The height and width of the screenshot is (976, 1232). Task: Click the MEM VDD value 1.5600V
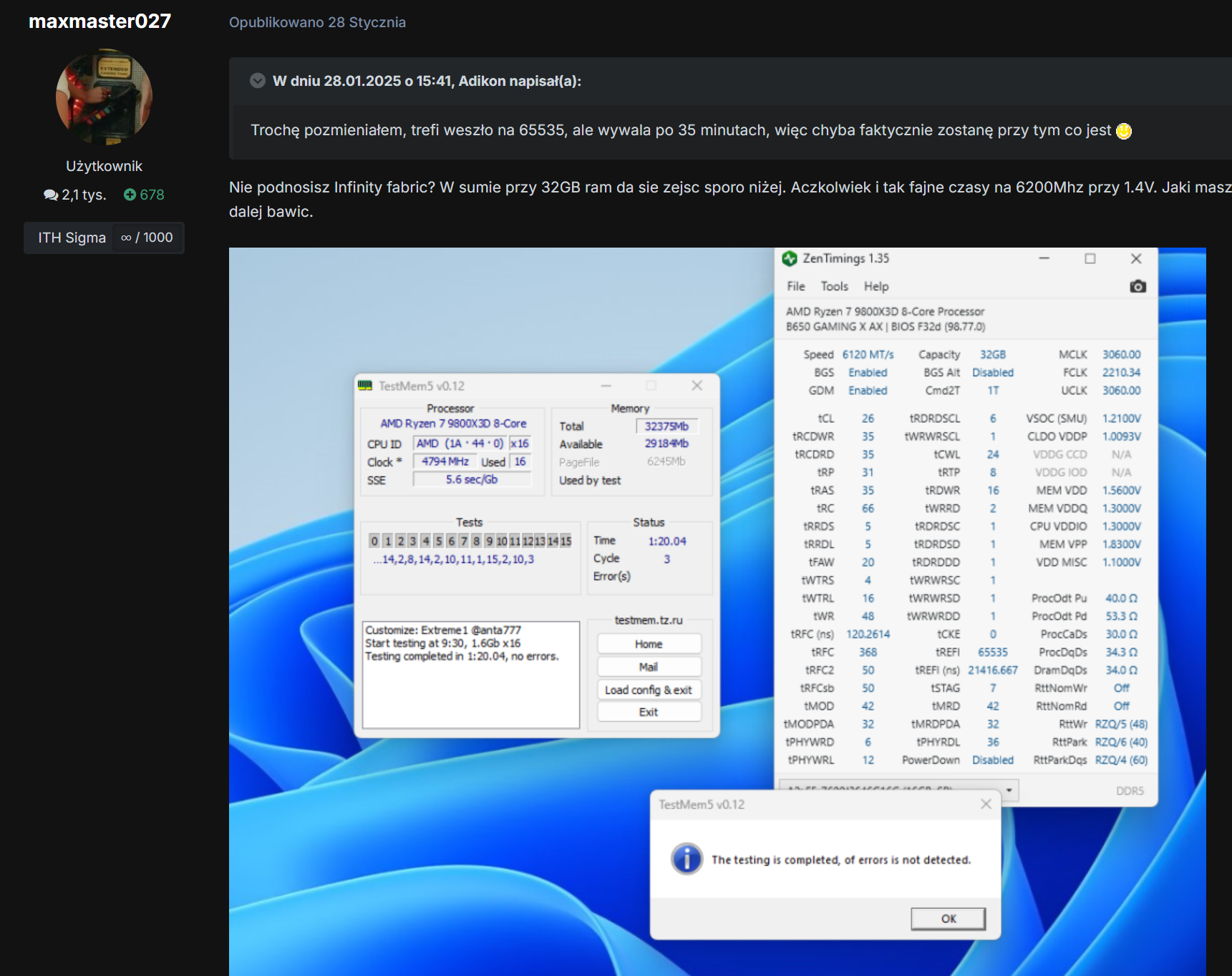point(1121,490)
